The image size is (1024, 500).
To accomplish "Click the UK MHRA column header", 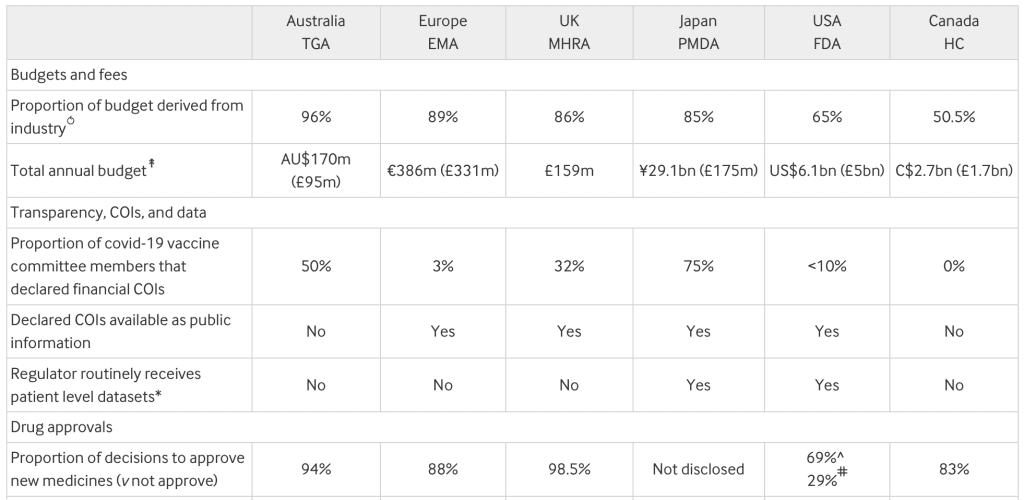I will (x=569, y=33).
